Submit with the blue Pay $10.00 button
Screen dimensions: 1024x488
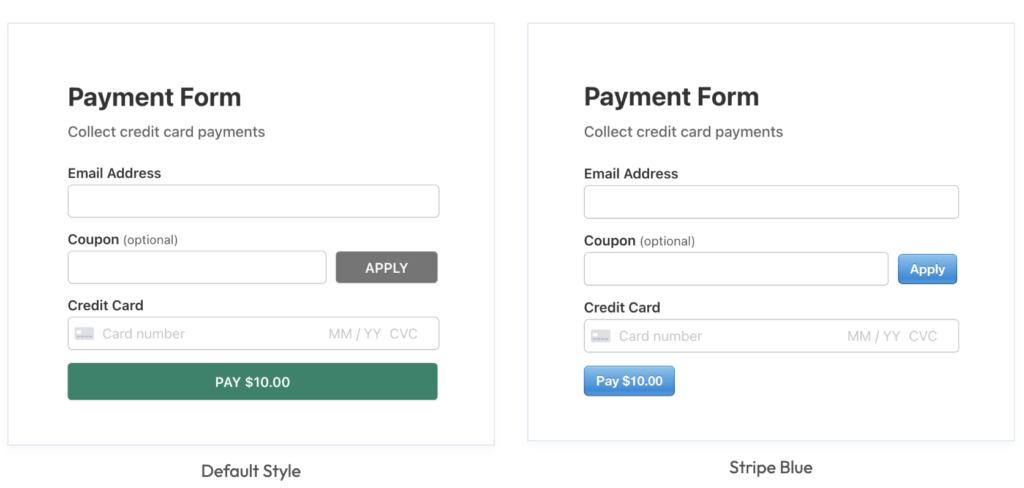(x=629, y=381)
